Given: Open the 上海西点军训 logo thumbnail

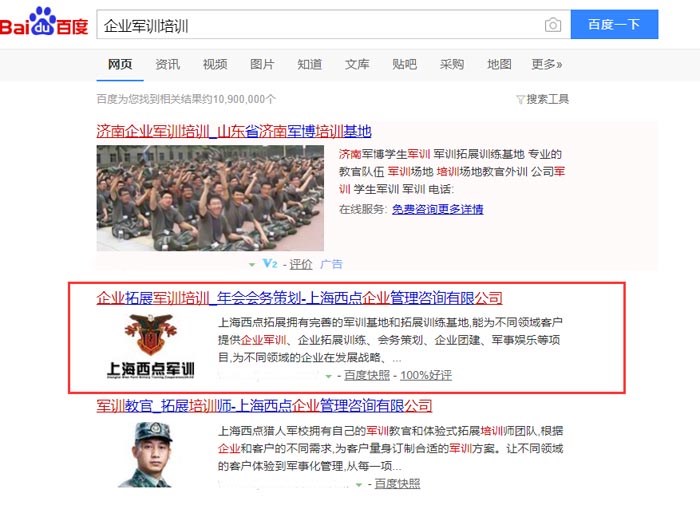Looking at the screenshot, I should coord(151,346).
